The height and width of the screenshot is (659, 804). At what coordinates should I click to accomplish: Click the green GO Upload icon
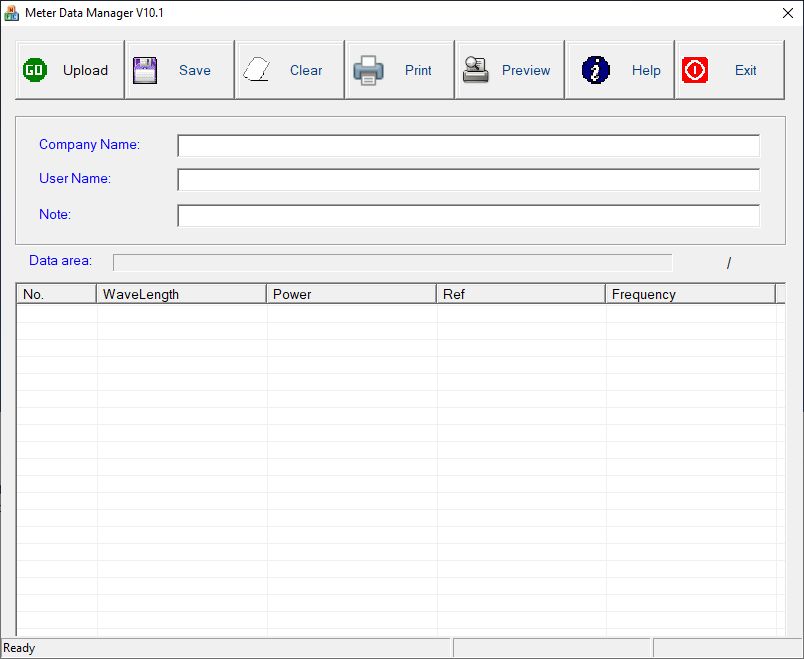pos(35,70)
